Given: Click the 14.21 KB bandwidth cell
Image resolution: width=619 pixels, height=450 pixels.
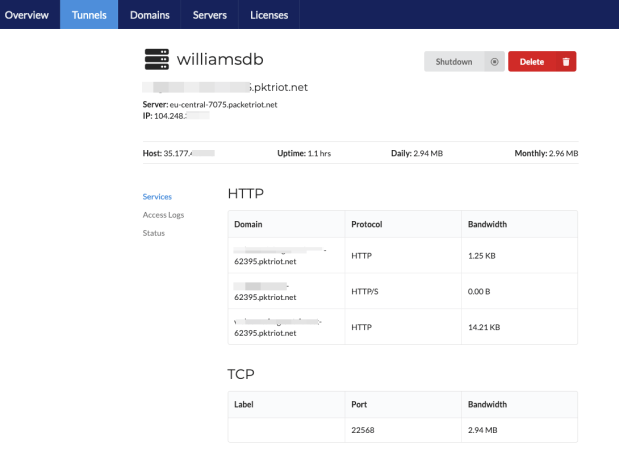Looking at the screenshot, I should click(484, 327).
